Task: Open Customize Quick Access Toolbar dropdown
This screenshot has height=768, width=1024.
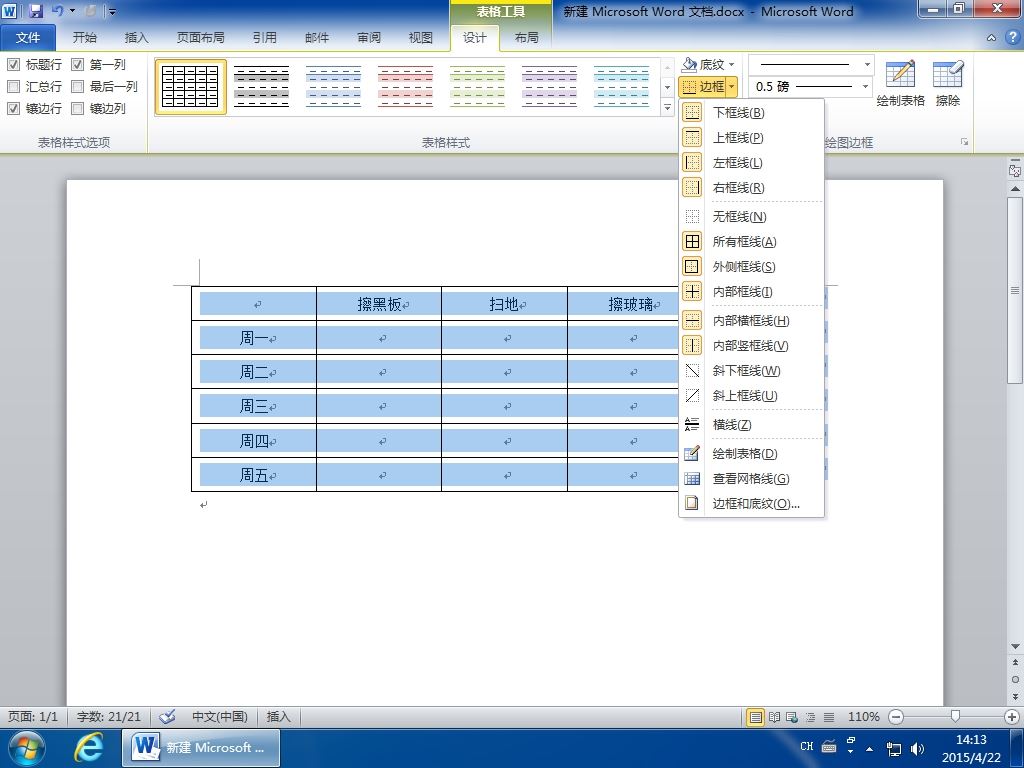Action: click(112, 11)
